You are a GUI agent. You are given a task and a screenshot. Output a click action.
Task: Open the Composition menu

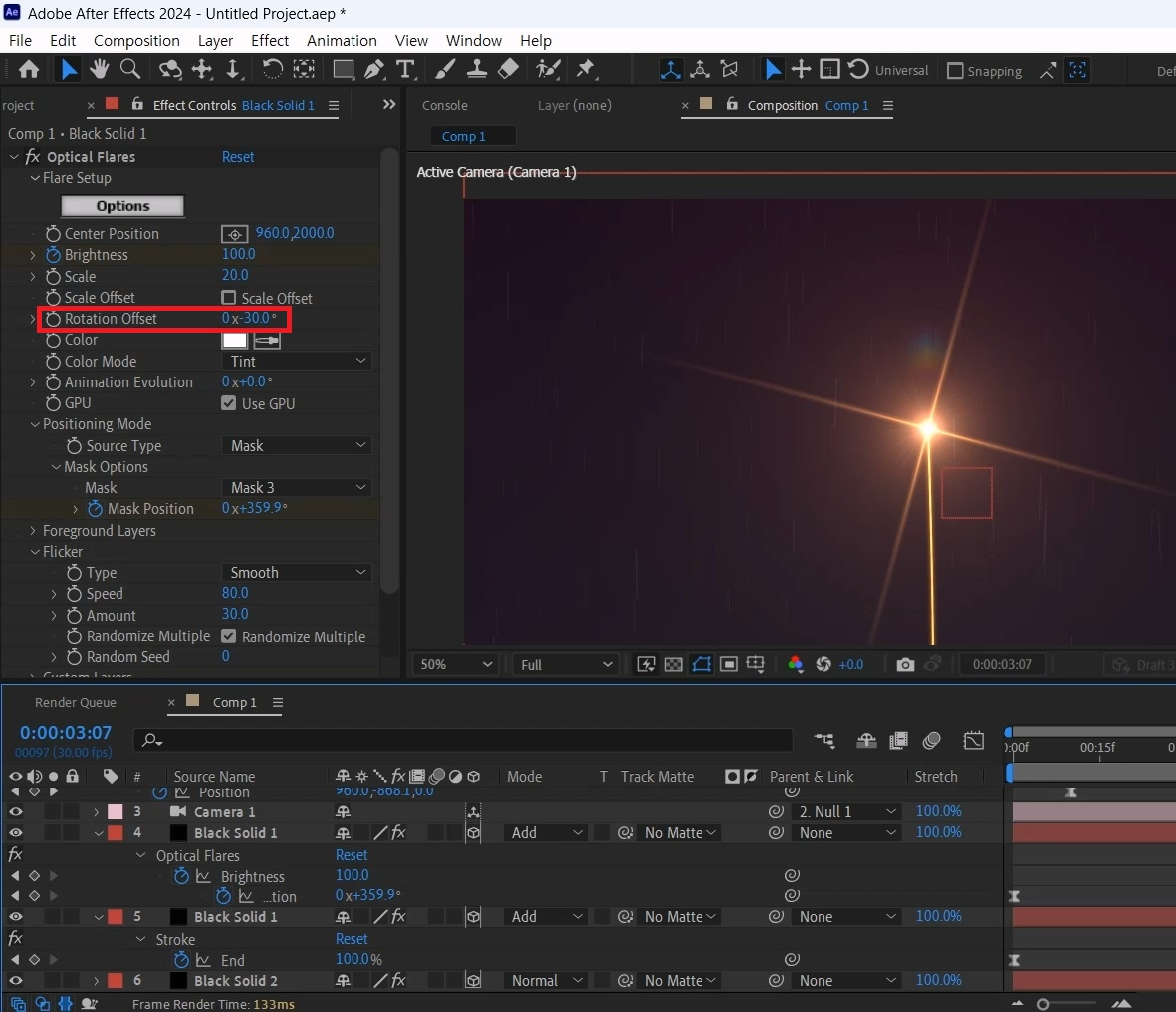(136, 41)
